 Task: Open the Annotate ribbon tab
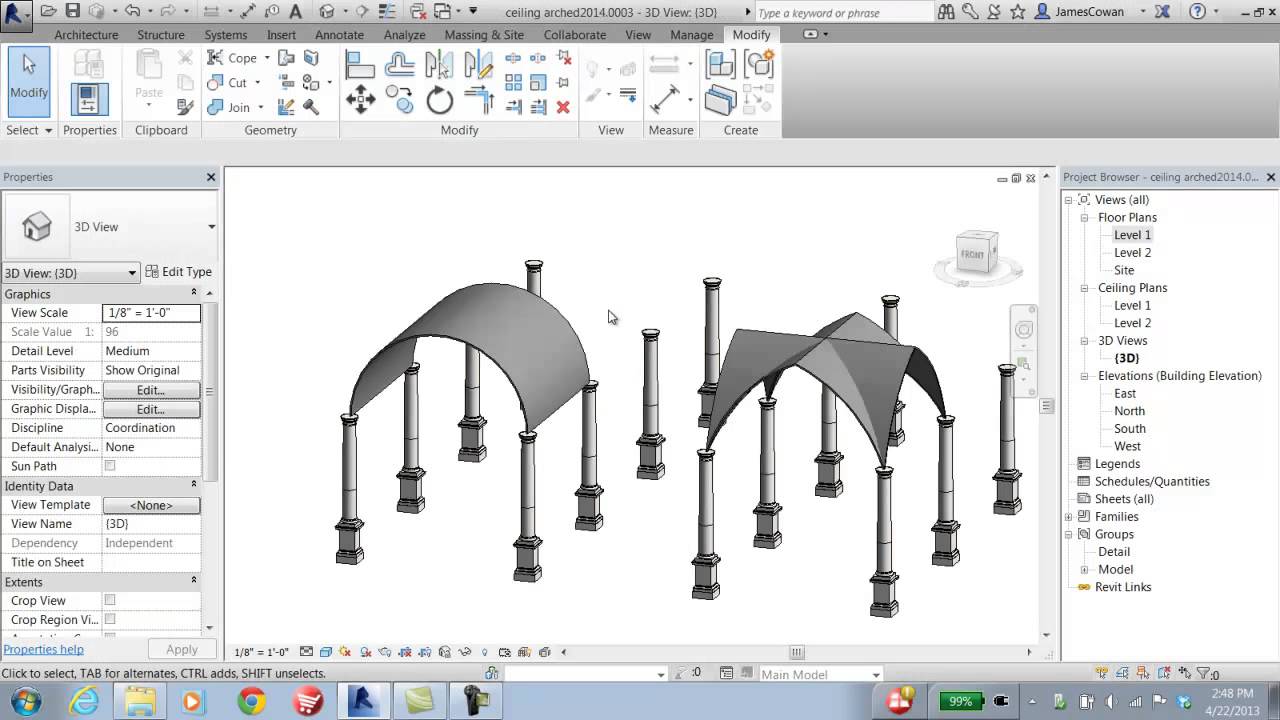coord(339,34)
